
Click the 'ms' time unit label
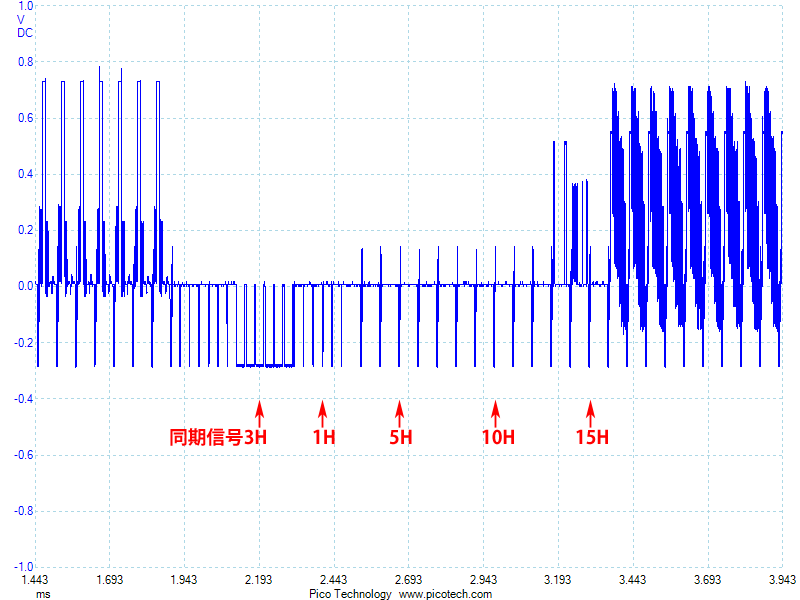click(x=43, y=594)
